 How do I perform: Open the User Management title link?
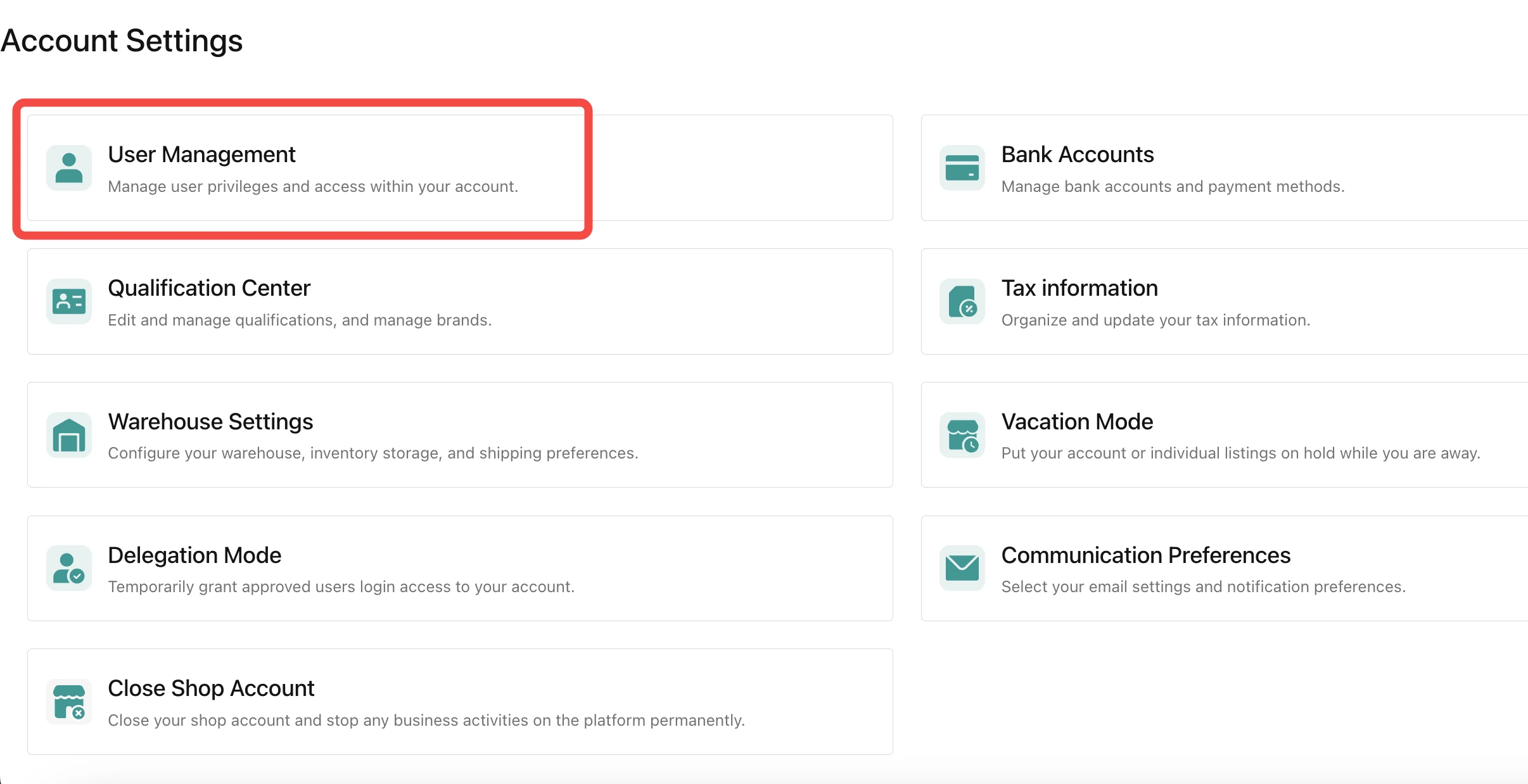click(x=201, y=155)
